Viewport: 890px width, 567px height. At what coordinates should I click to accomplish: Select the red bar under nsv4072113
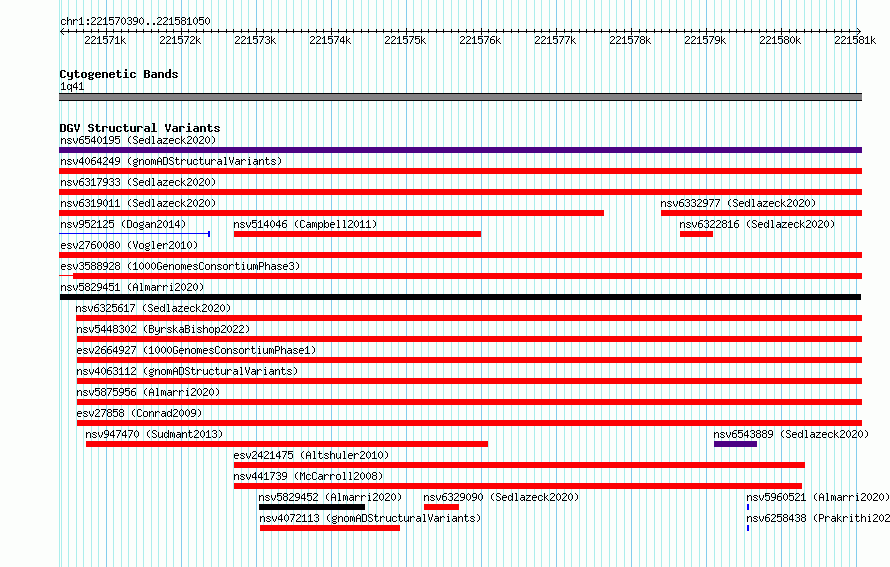click(x=330, y=528)
